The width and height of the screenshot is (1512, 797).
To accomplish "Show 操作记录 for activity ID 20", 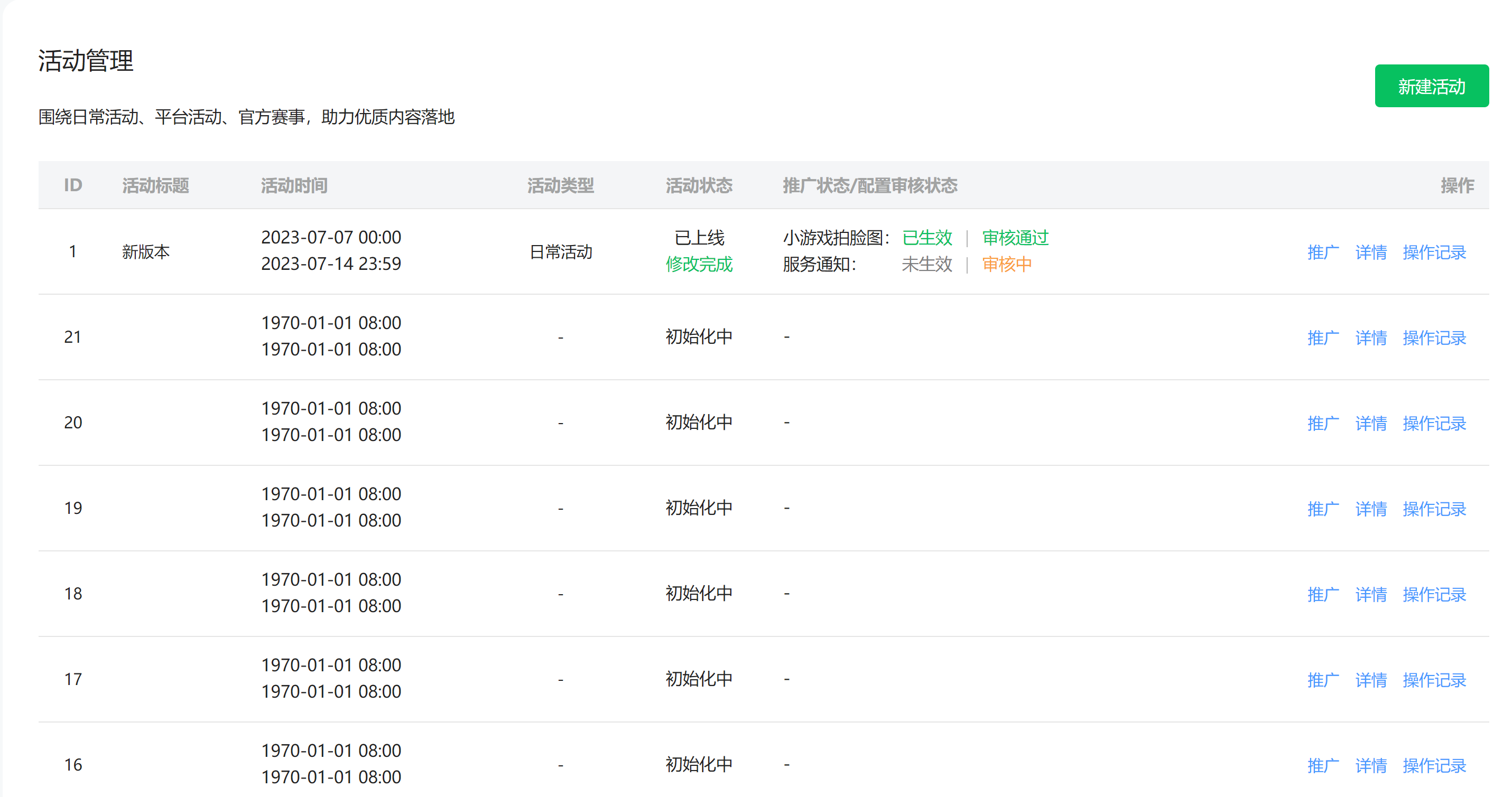I will coord(1434,424).
